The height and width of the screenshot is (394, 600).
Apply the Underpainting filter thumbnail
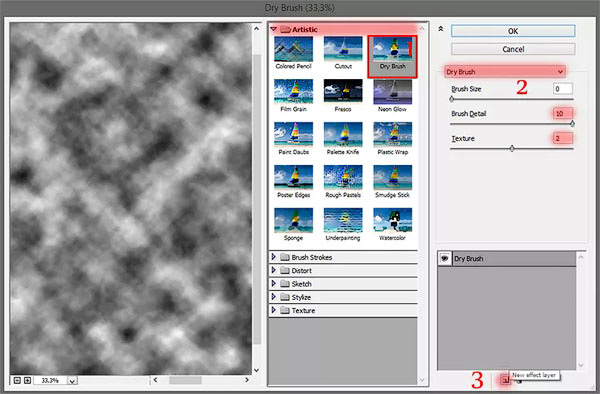coord(343,220)
